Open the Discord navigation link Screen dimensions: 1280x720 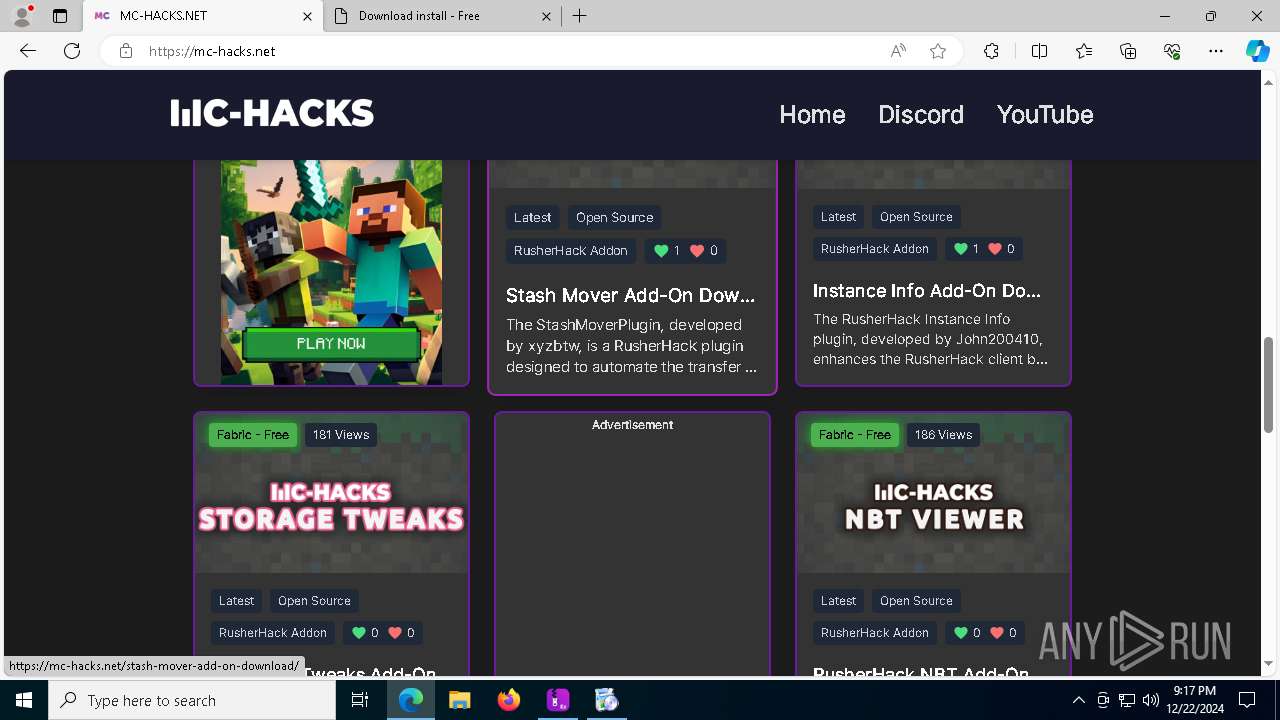coord(921,114)
